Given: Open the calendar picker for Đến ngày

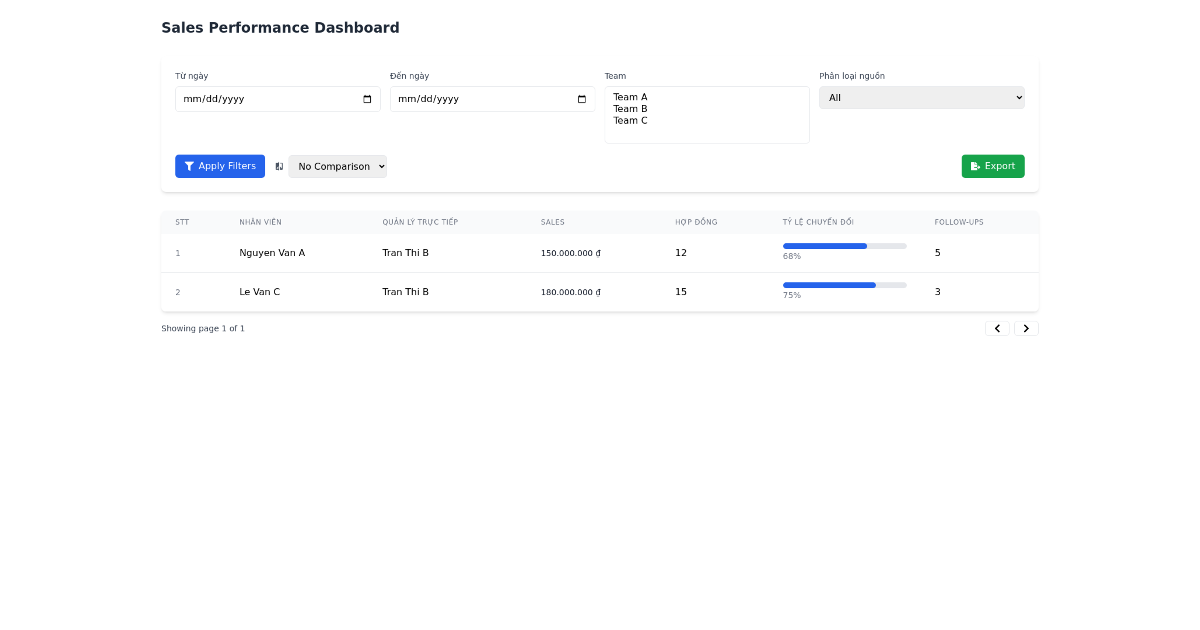Looking at the screenshot, I should point(581,99).
